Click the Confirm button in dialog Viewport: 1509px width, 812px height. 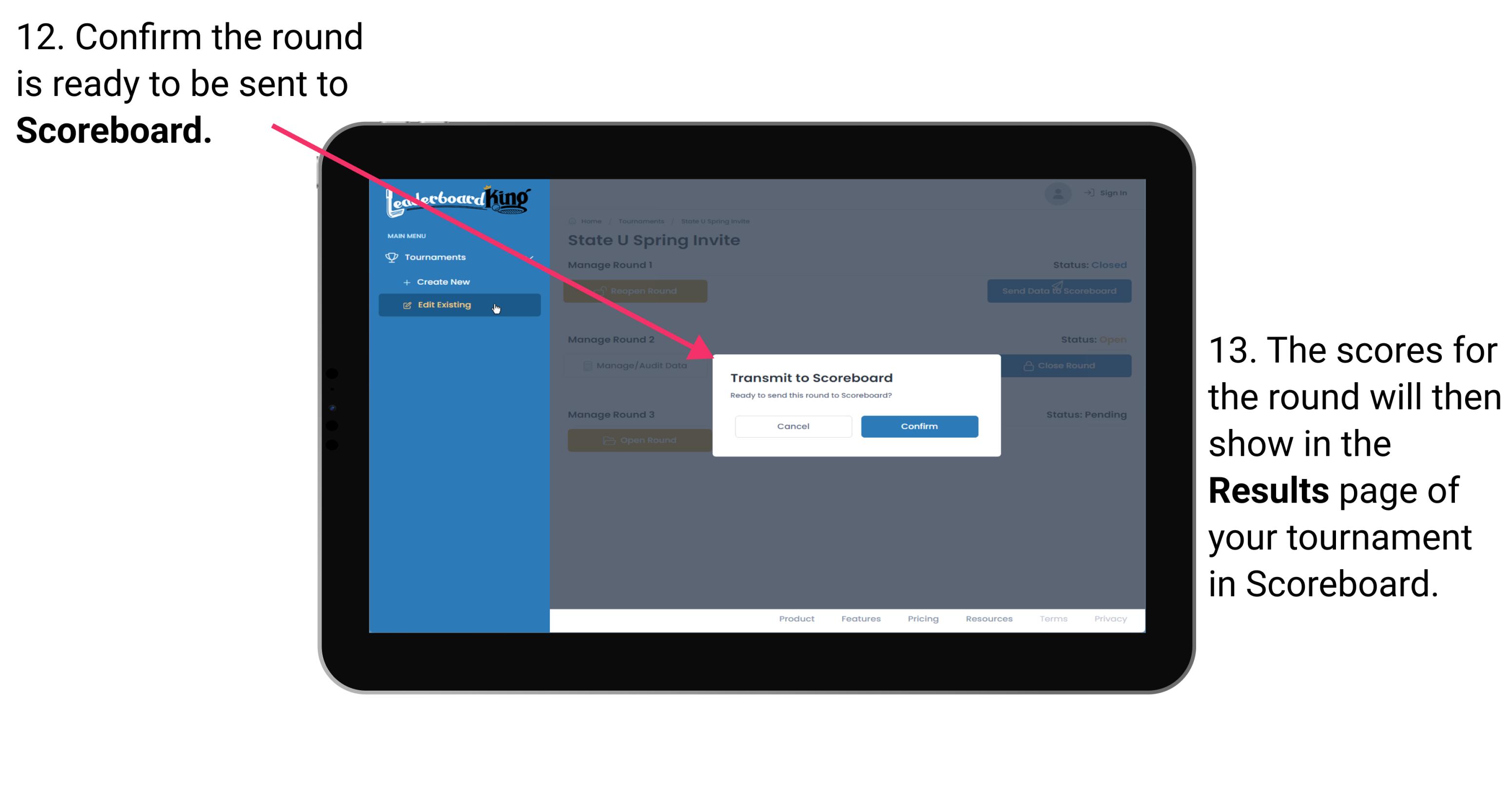[x=917, y=426]
